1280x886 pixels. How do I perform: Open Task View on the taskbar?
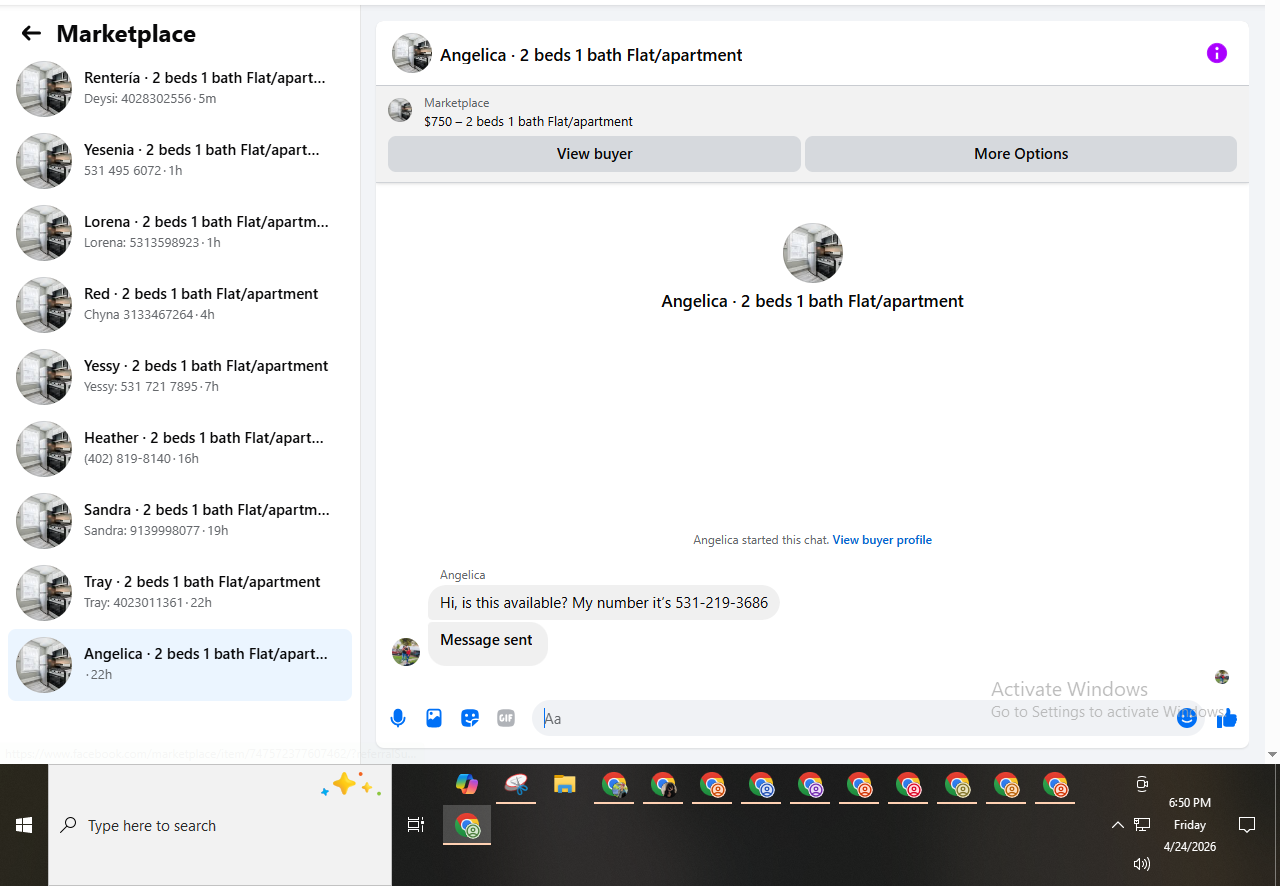(x=416, y=825)
